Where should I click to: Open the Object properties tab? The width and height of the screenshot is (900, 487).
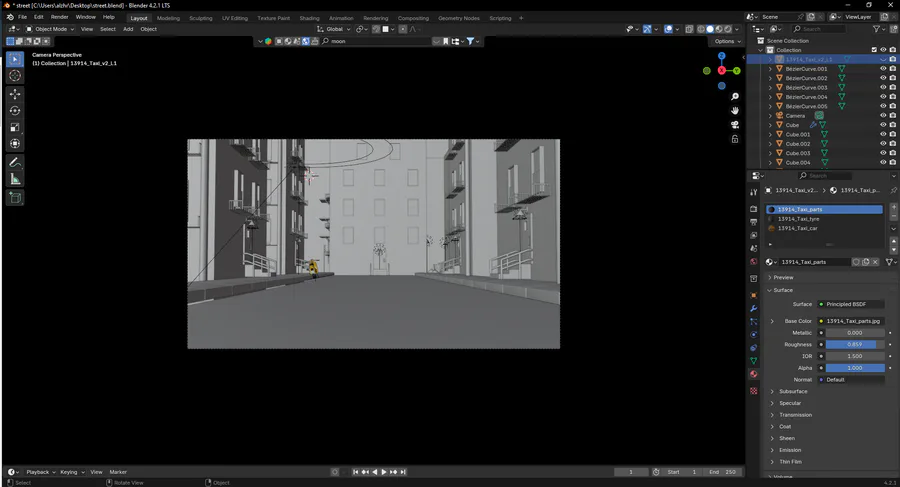[x=754, y=295]
